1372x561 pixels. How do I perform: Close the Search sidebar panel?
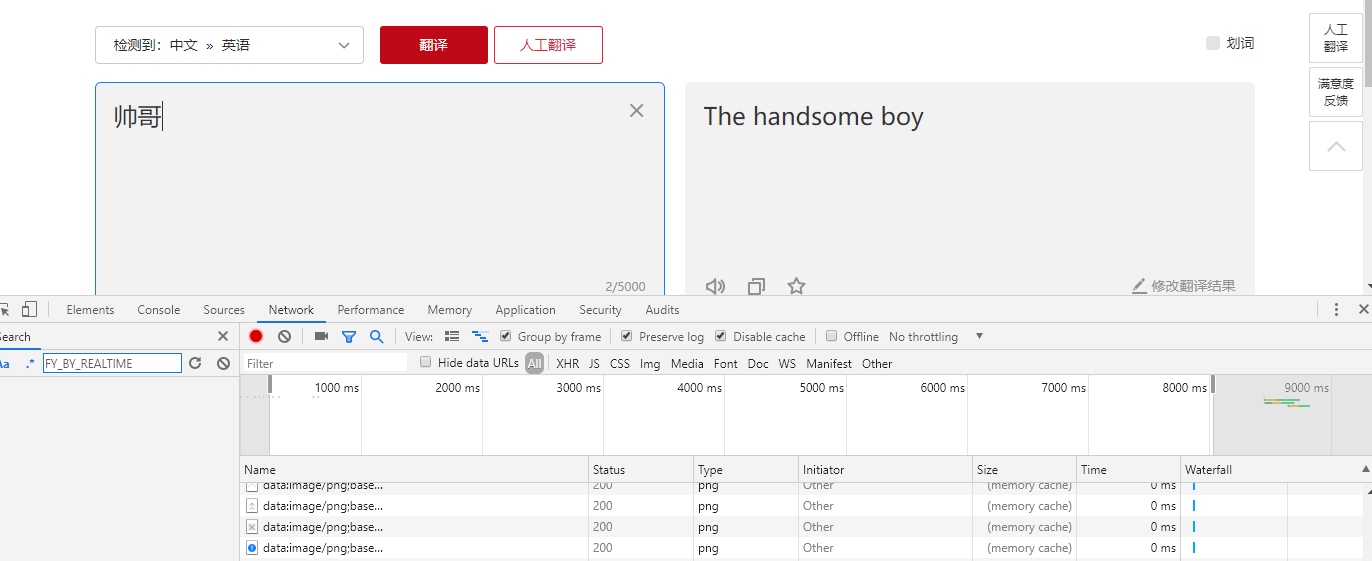(223, 337)
